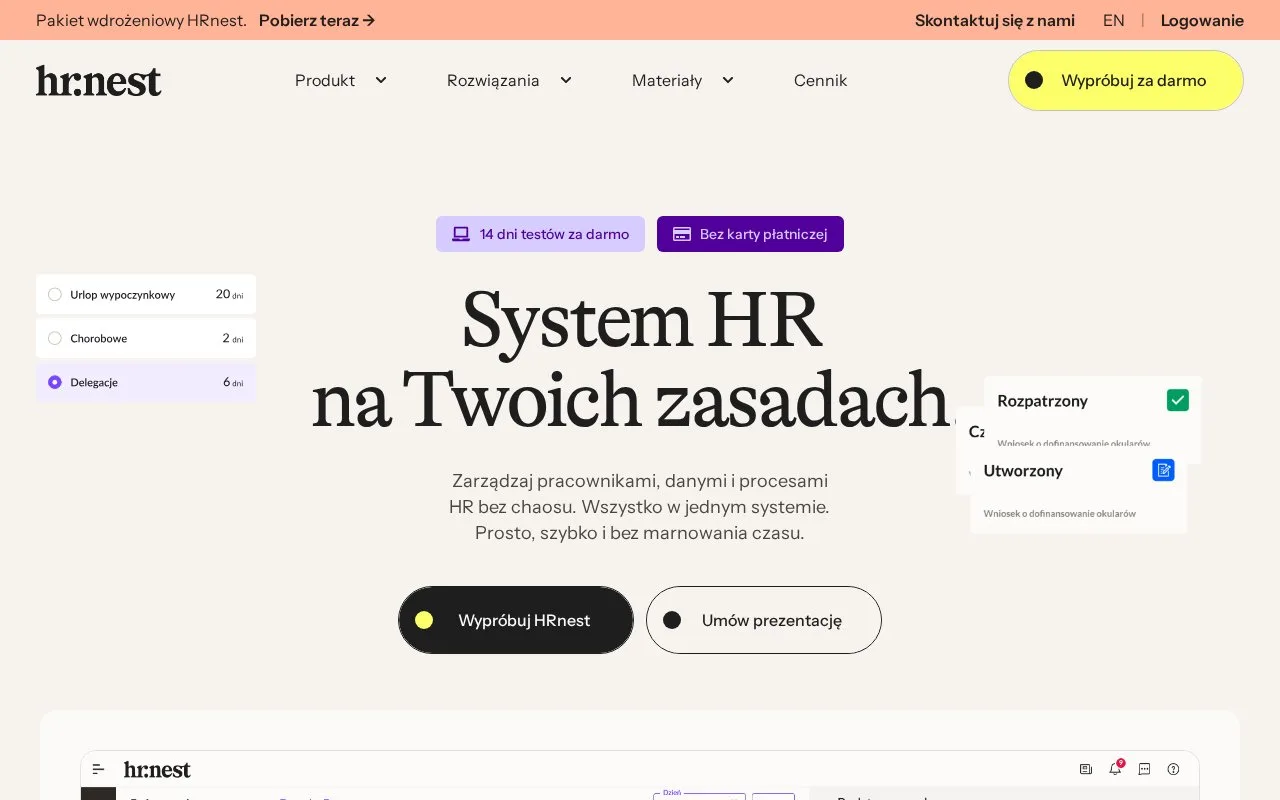Image resolution: width=1280 pixels, height=800 pixels.
Task: Select the Chorobowe radio option
Action: 55,338
